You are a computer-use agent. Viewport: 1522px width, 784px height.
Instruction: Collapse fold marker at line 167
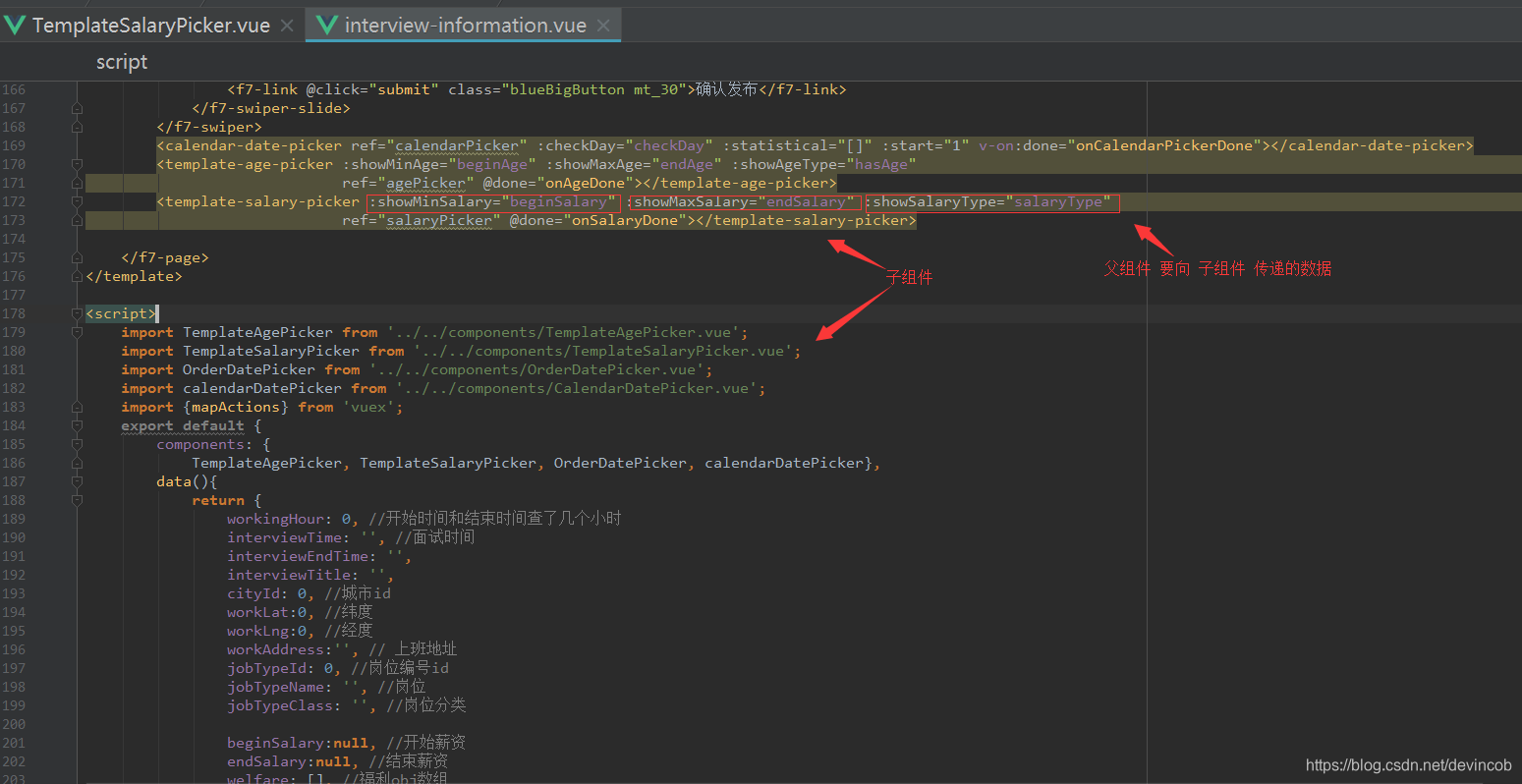click(x=77, y=108)
